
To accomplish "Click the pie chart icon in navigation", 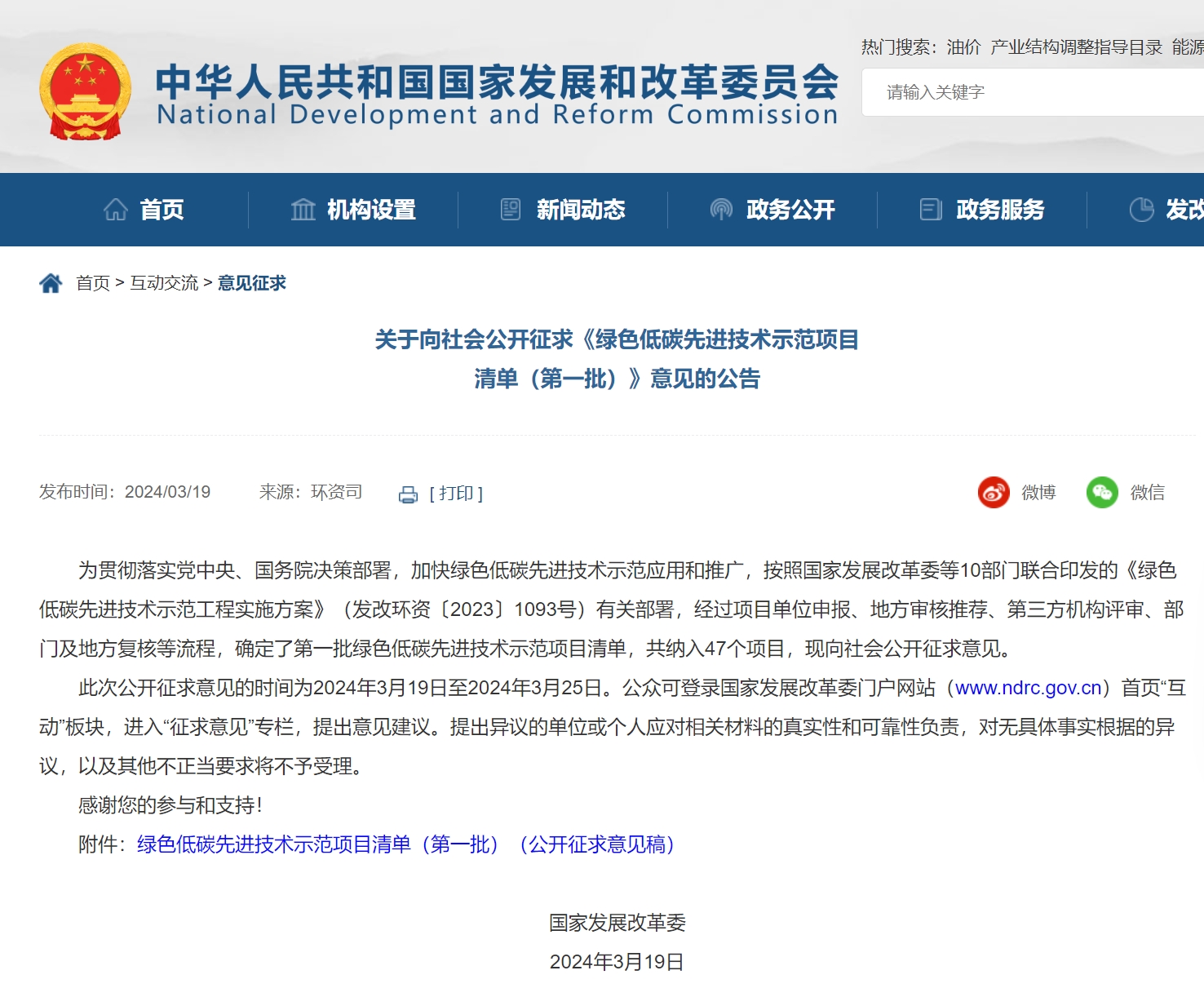I will [1141, 210].
